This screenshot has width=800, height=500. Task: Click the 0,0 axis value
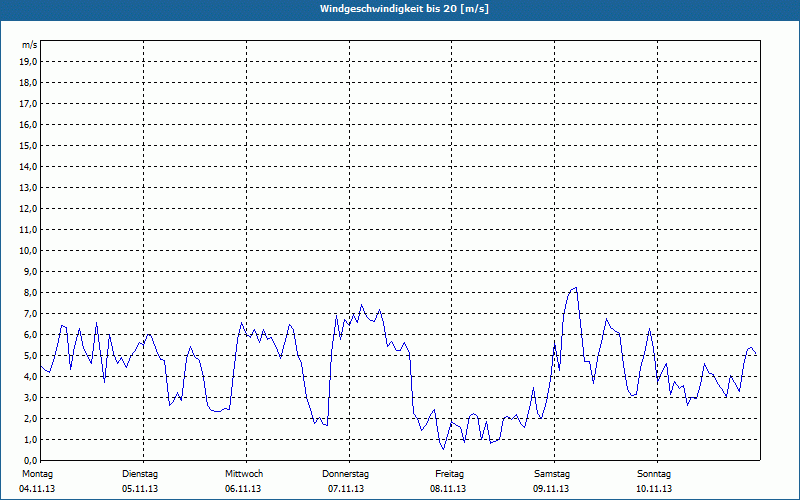tap(30, 461)
